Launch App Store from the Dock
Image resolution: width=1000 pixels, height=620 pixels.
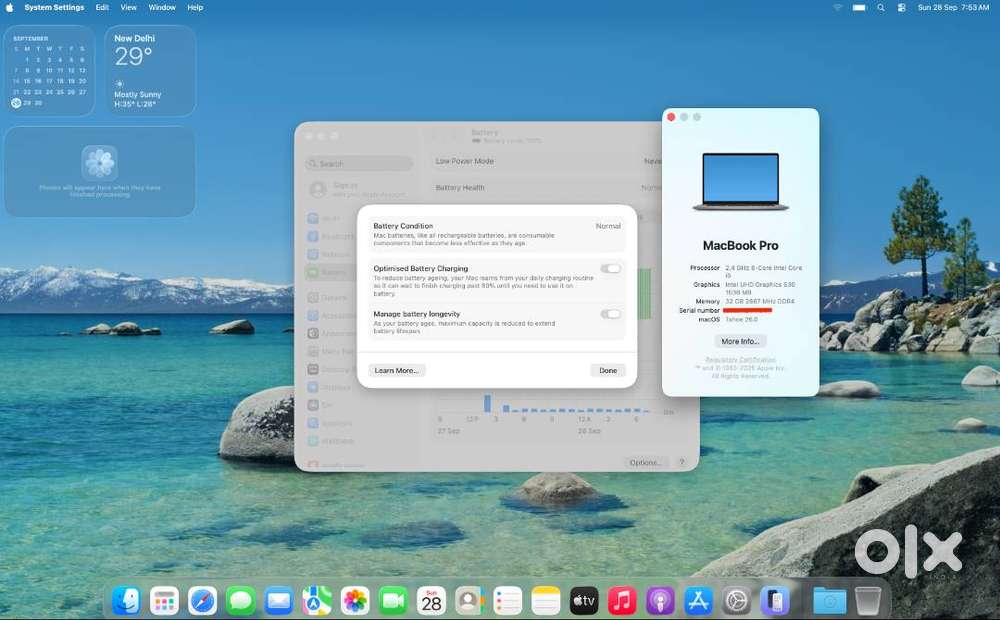[x=698, y=600]
